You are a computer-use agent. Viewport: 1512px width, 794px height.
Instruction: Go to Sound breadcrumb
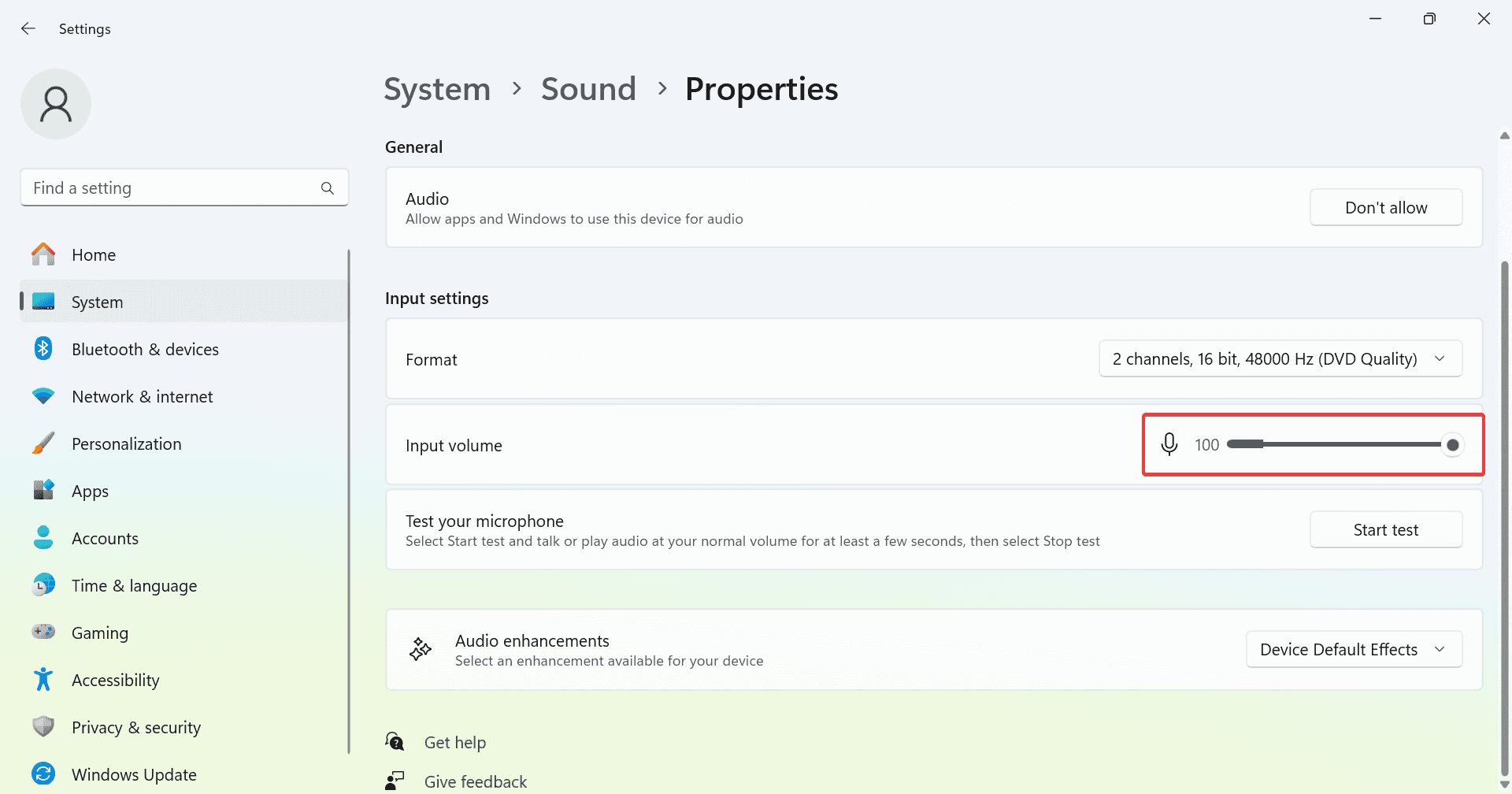588,89
